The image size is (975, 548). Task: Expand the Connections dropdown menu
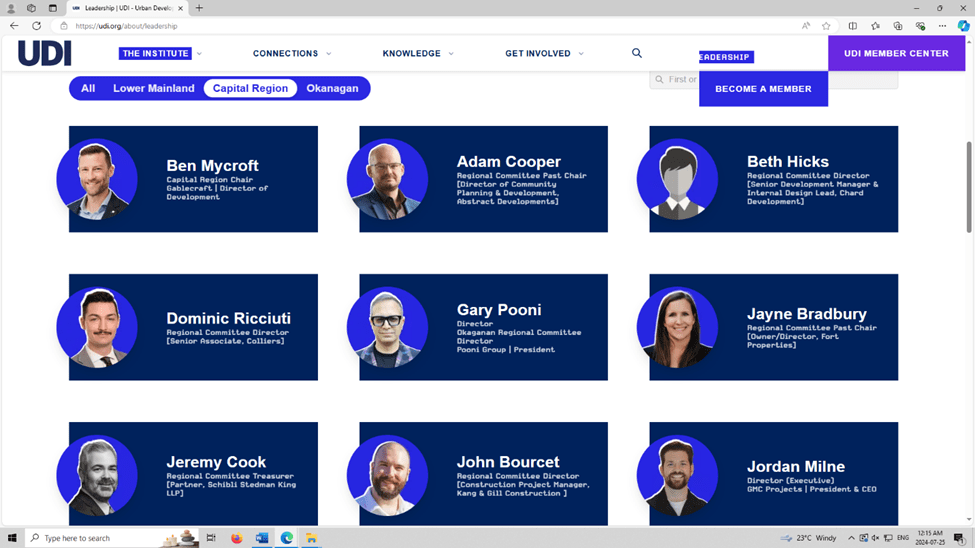coord(291,54)
